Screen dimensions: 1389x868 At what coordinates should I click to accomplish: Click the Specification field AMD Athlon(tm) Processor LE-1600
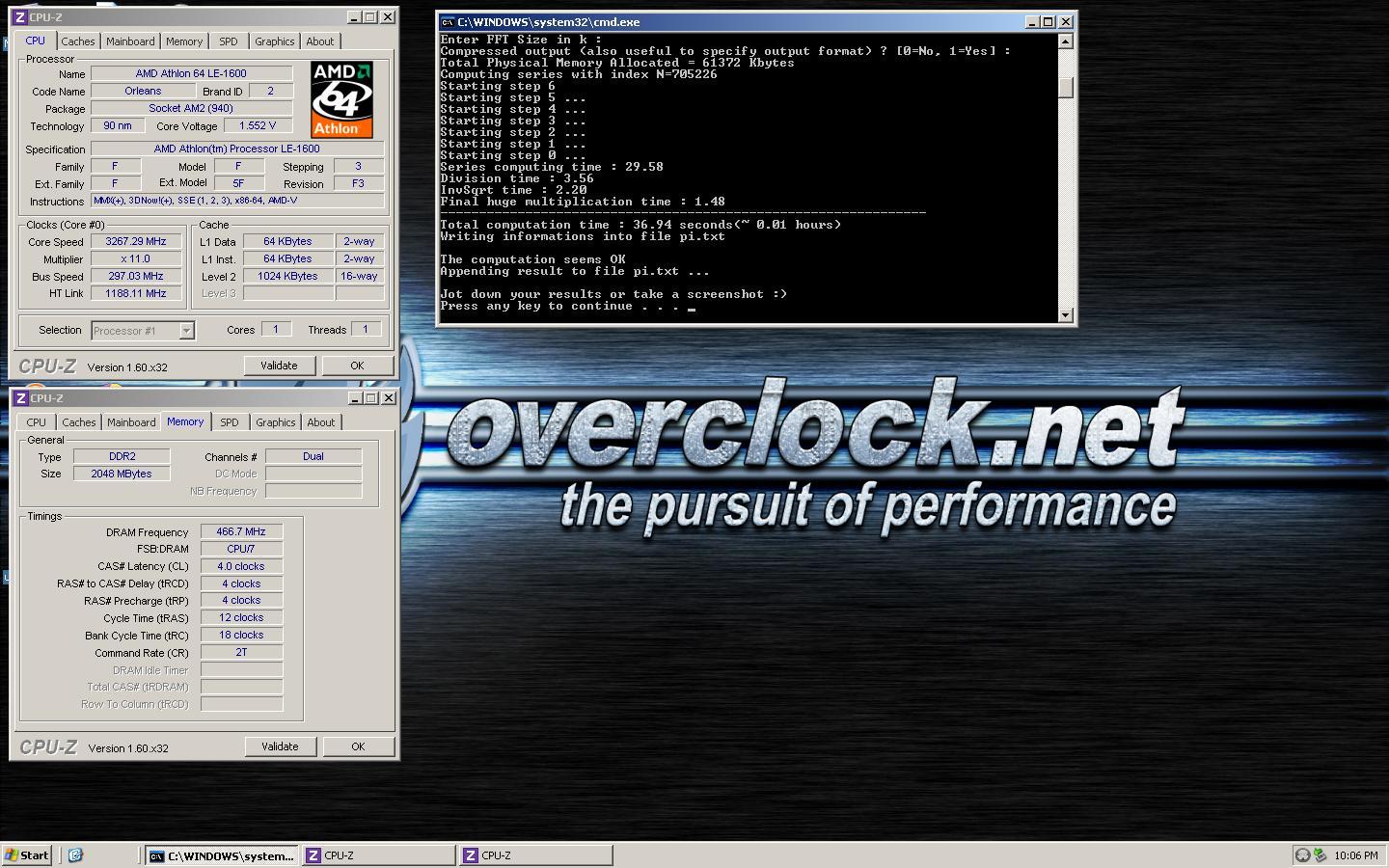point(237,149)
